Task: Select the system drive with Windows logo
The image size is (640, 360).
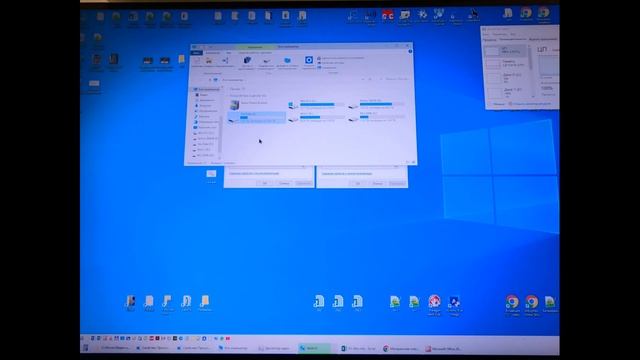Action: [x=316, y=104]
